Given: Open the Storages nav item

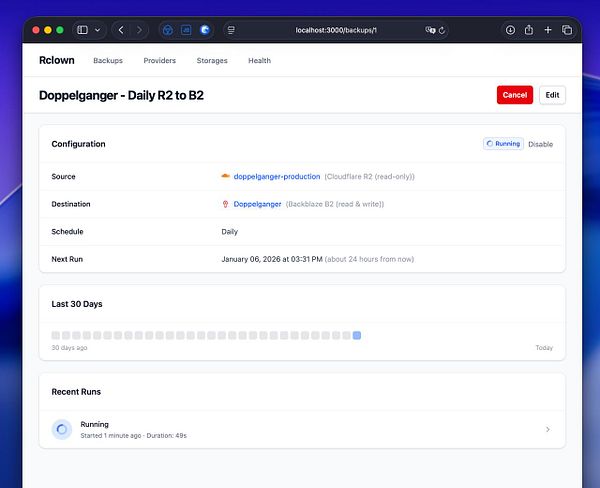Looking at the screenshot, I should coord(212,60).
